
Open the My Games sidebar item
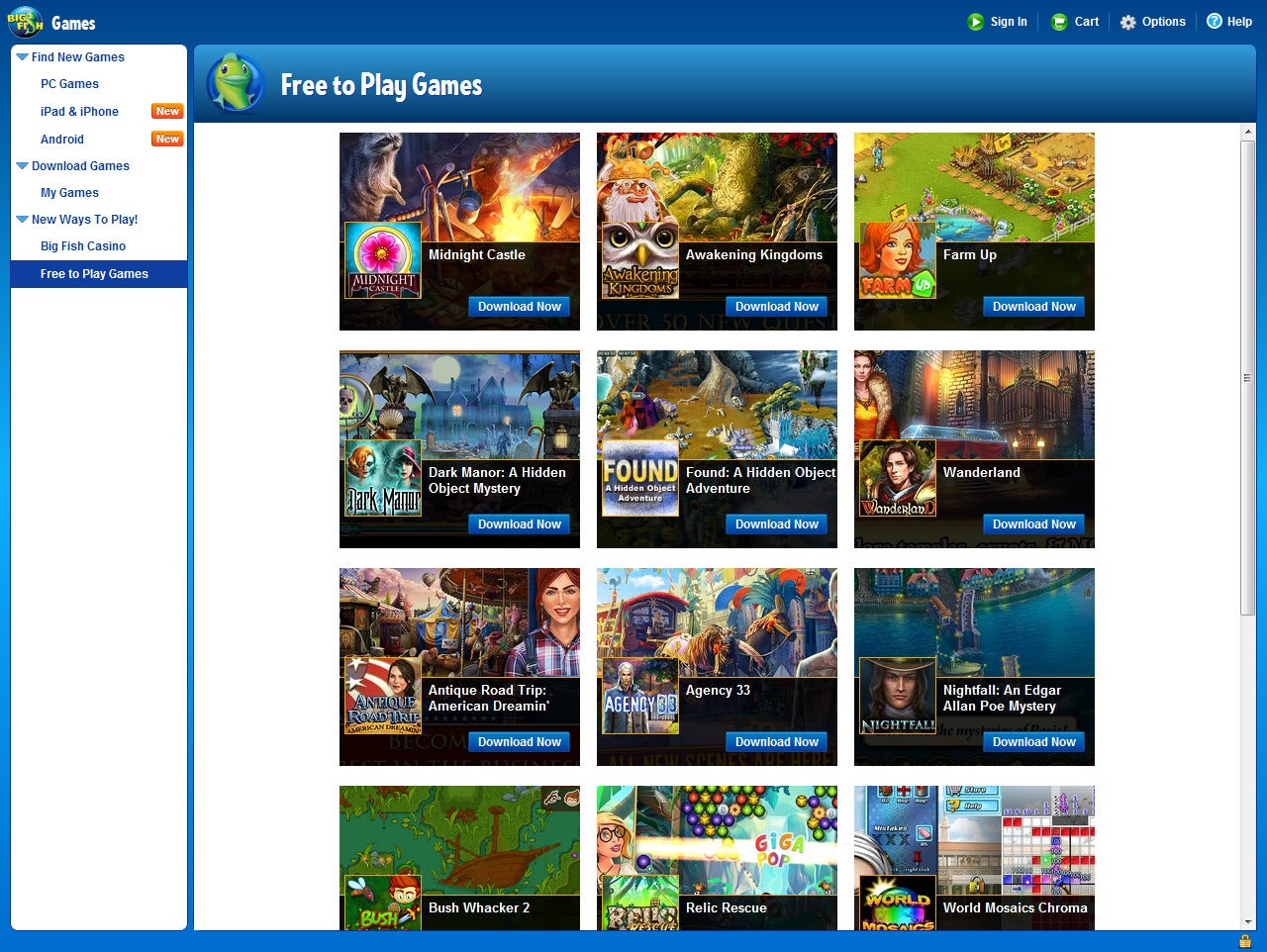[x=69, y=193]
